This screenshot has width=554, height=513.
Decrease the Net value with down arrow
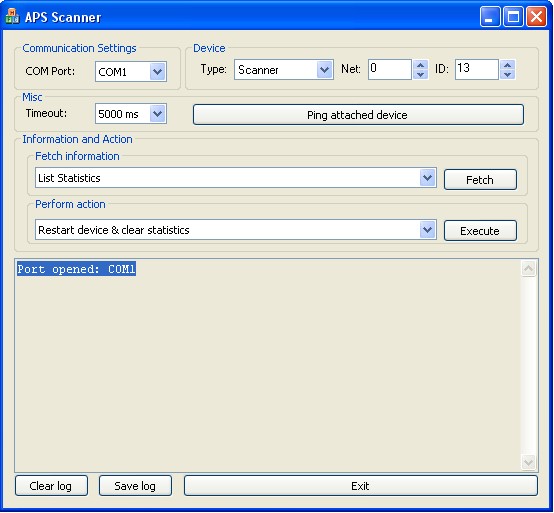(420, 75)
